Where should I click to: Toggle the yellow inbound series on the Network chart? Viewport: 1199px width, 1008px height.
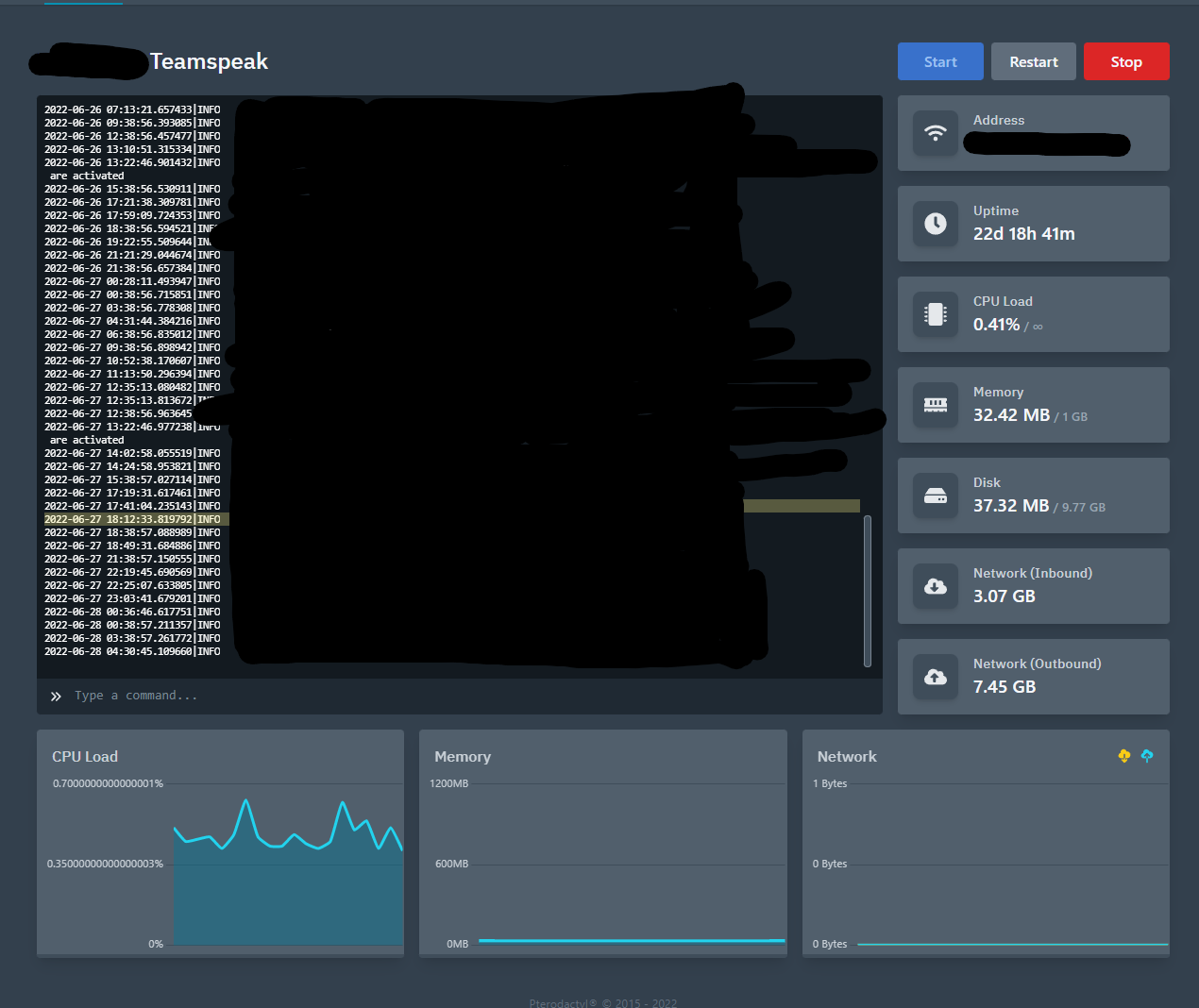click(1124, 756)
